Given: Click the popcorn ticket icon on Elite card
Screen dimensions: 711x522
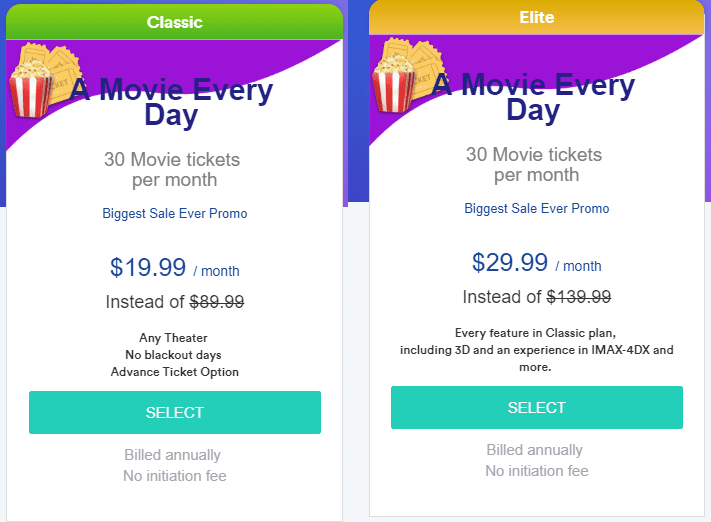Looking at the screenshot, I should pos(406,75).
